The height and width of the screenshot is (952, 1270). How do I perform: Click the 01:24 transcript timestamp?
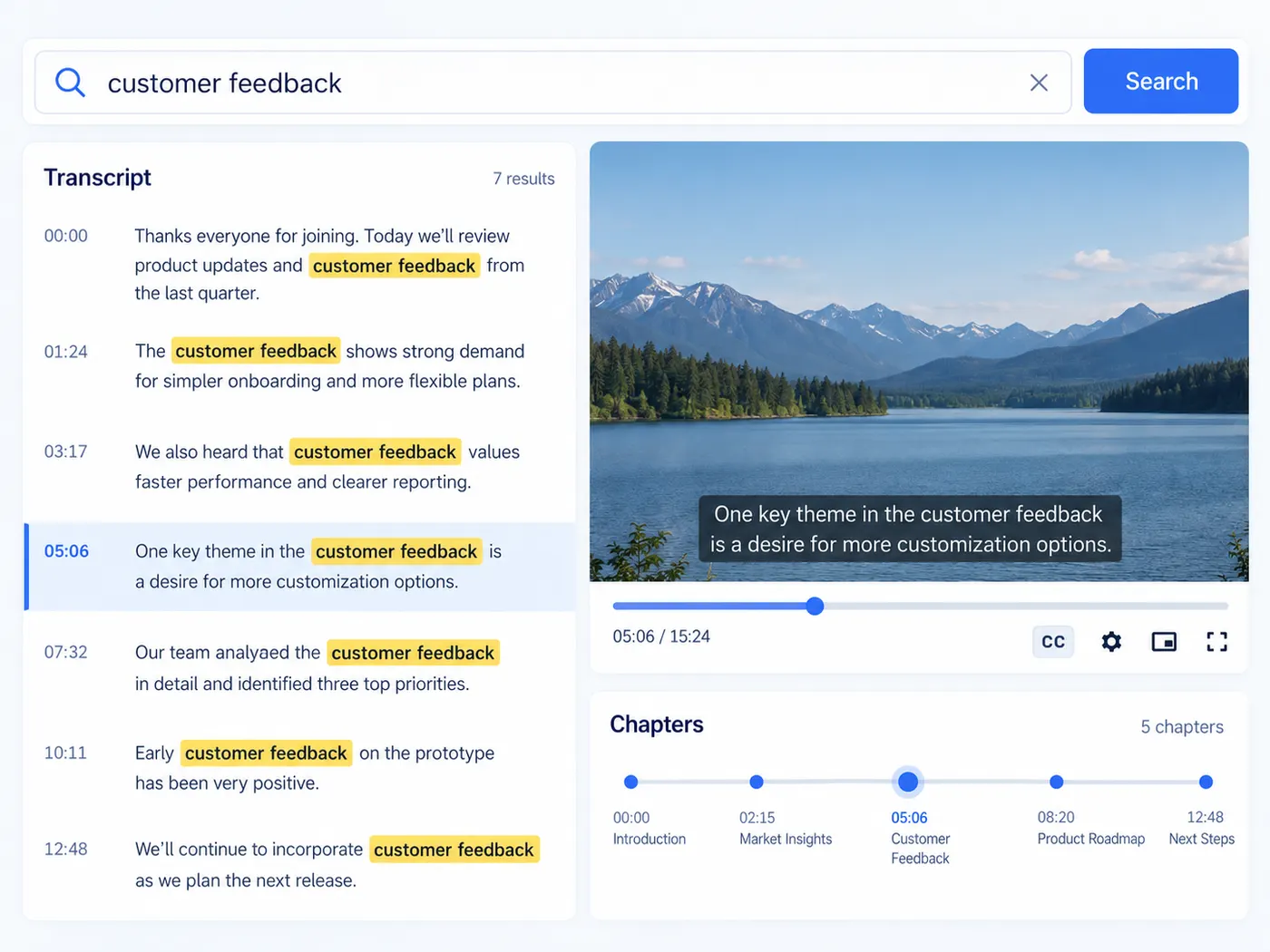coord(66,352)
